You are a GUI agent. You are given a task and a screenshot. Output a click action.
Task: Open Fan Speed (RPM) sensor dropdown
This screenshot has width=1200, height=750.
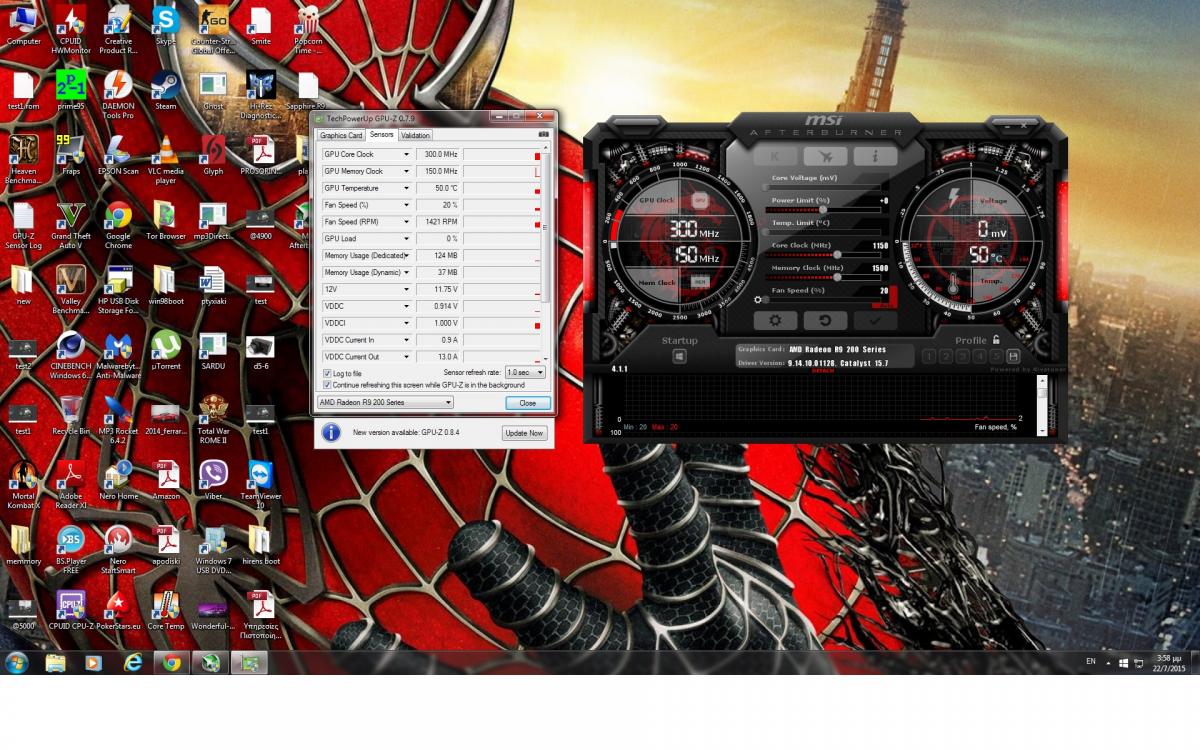(406, 222)
